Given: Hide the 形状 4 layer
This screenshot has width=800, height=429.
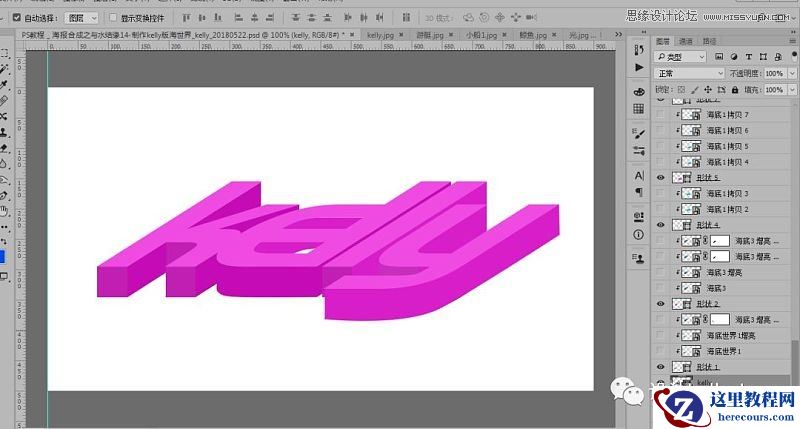Looking at the screenshot, I should click(661, 225).
